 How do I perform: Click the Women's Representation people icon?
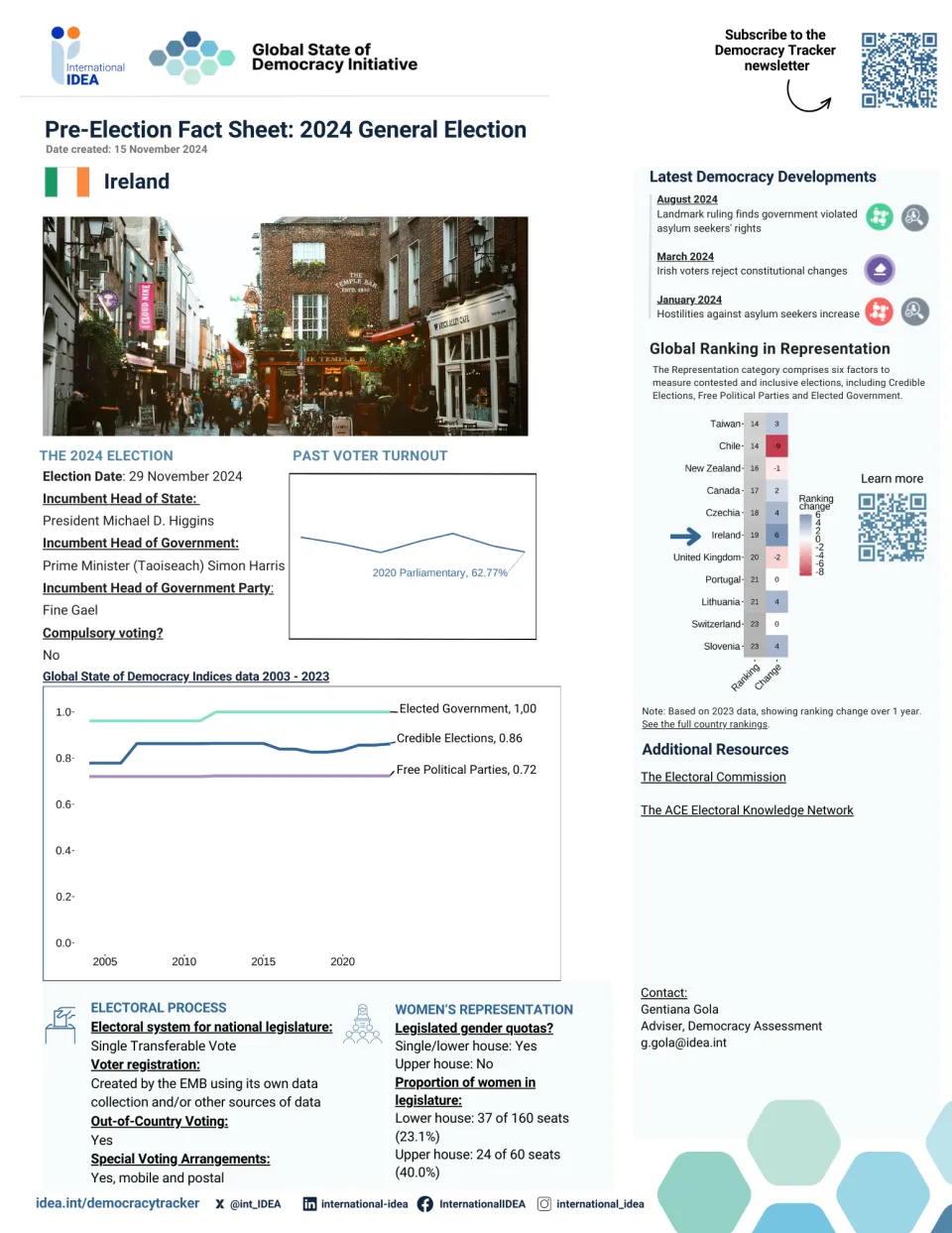click(x=363, y=1024)
